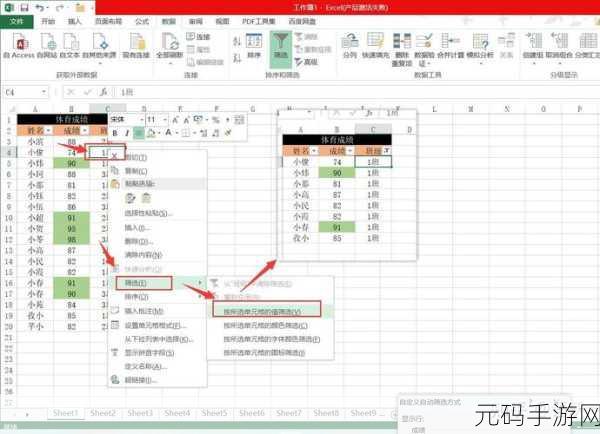600x434 pixels.
Task: Click the Undo icon in quick access toolbar
Action: tap(40, 7)
